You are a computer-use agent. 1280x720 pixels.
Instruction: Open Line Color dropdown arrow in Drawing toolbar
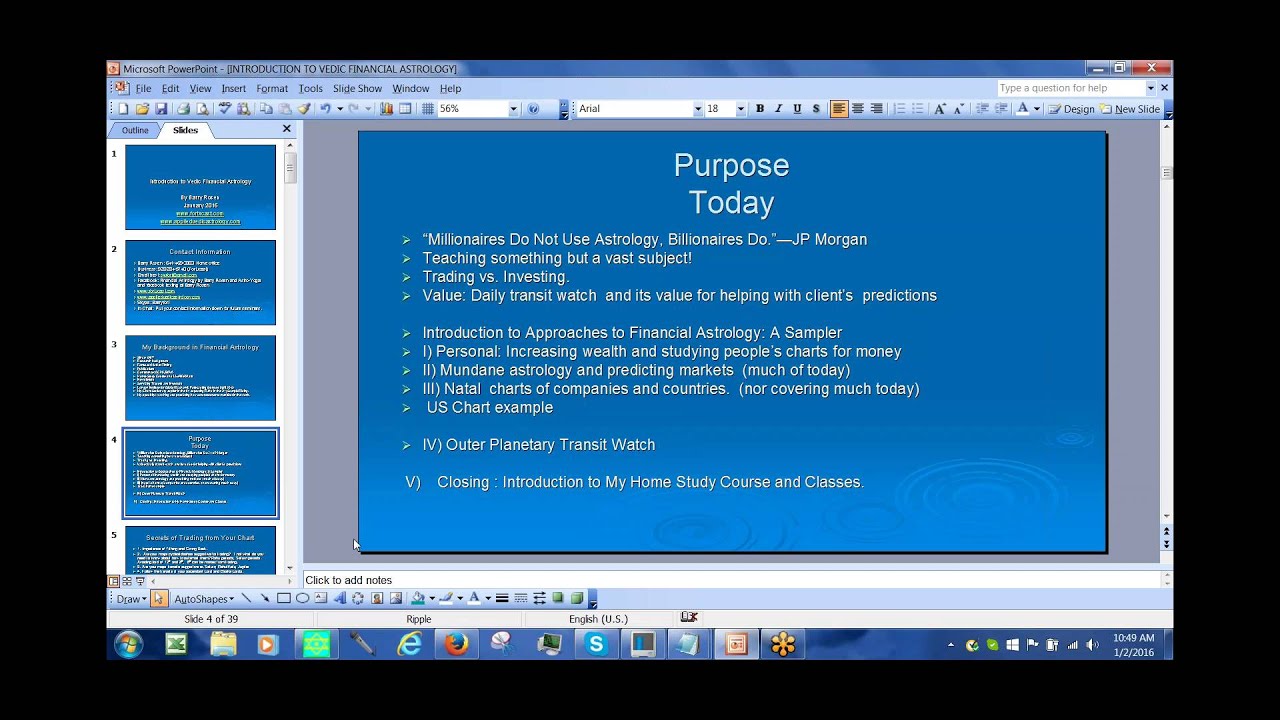[460, 598]
